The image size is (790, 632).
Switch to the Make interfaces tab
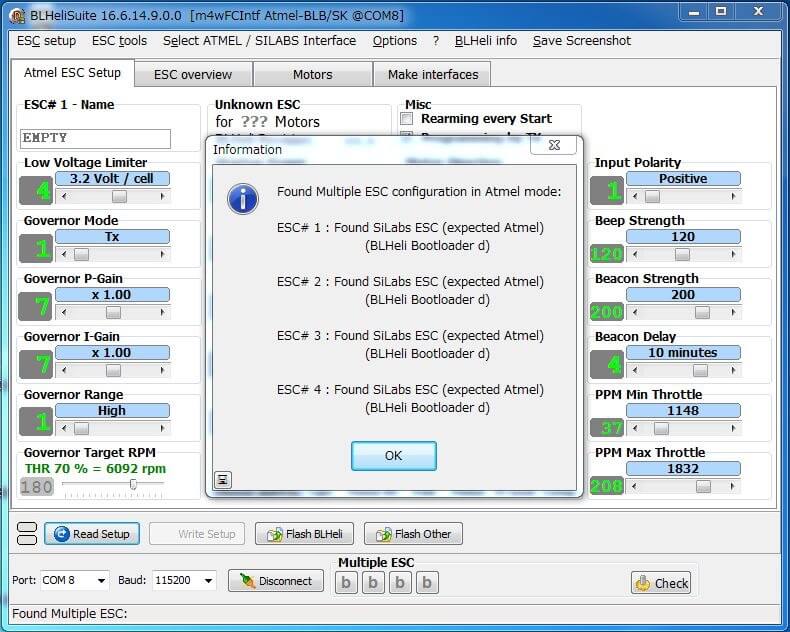coord(433,75)
